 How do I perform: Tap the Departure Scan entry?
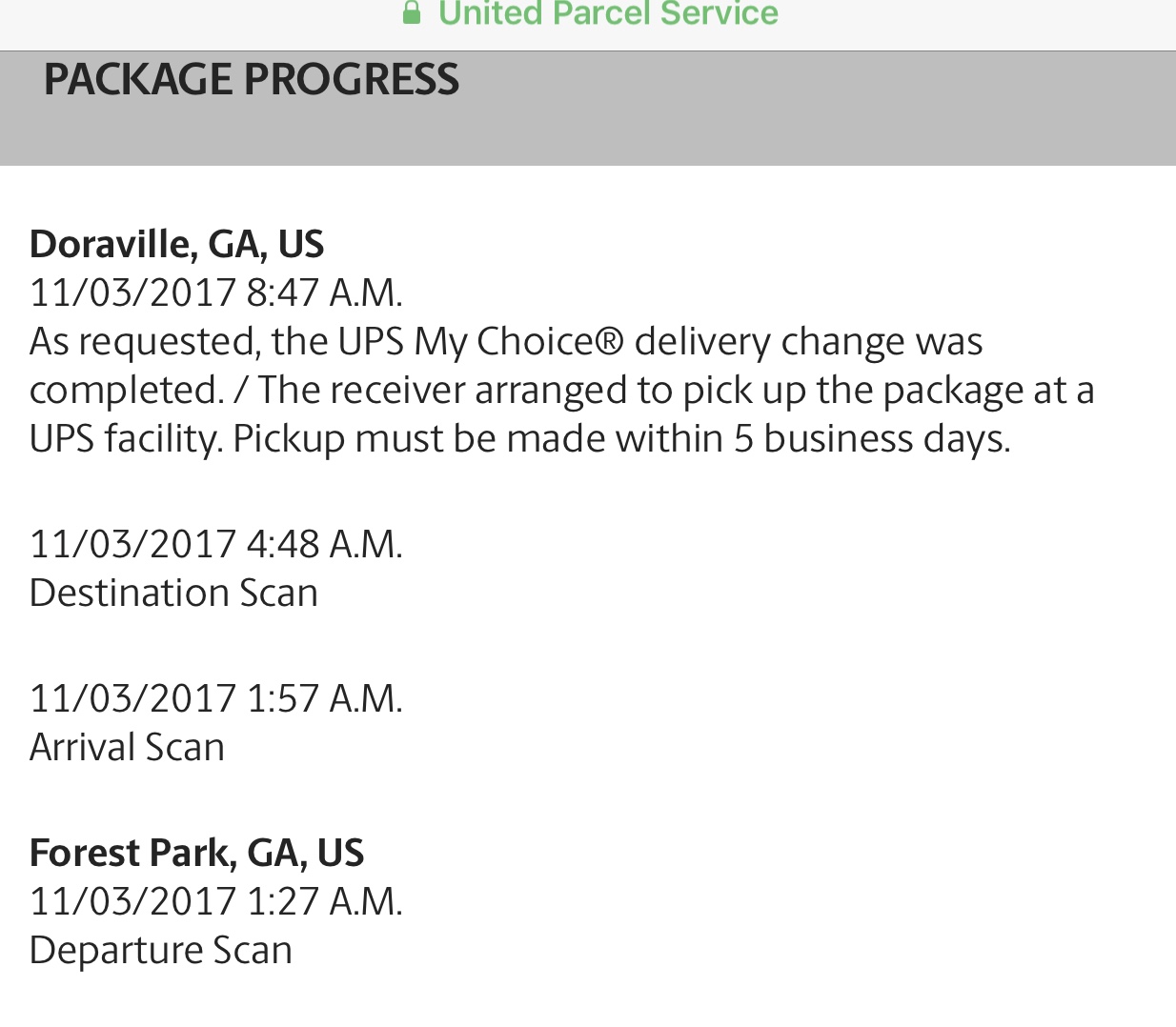tap(160, 951)
